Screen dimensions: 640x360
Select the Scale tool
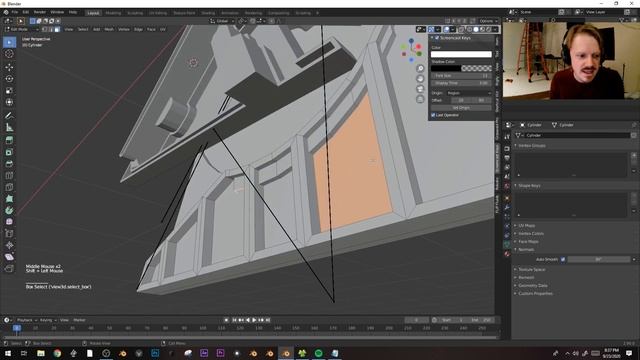point(9,91)
